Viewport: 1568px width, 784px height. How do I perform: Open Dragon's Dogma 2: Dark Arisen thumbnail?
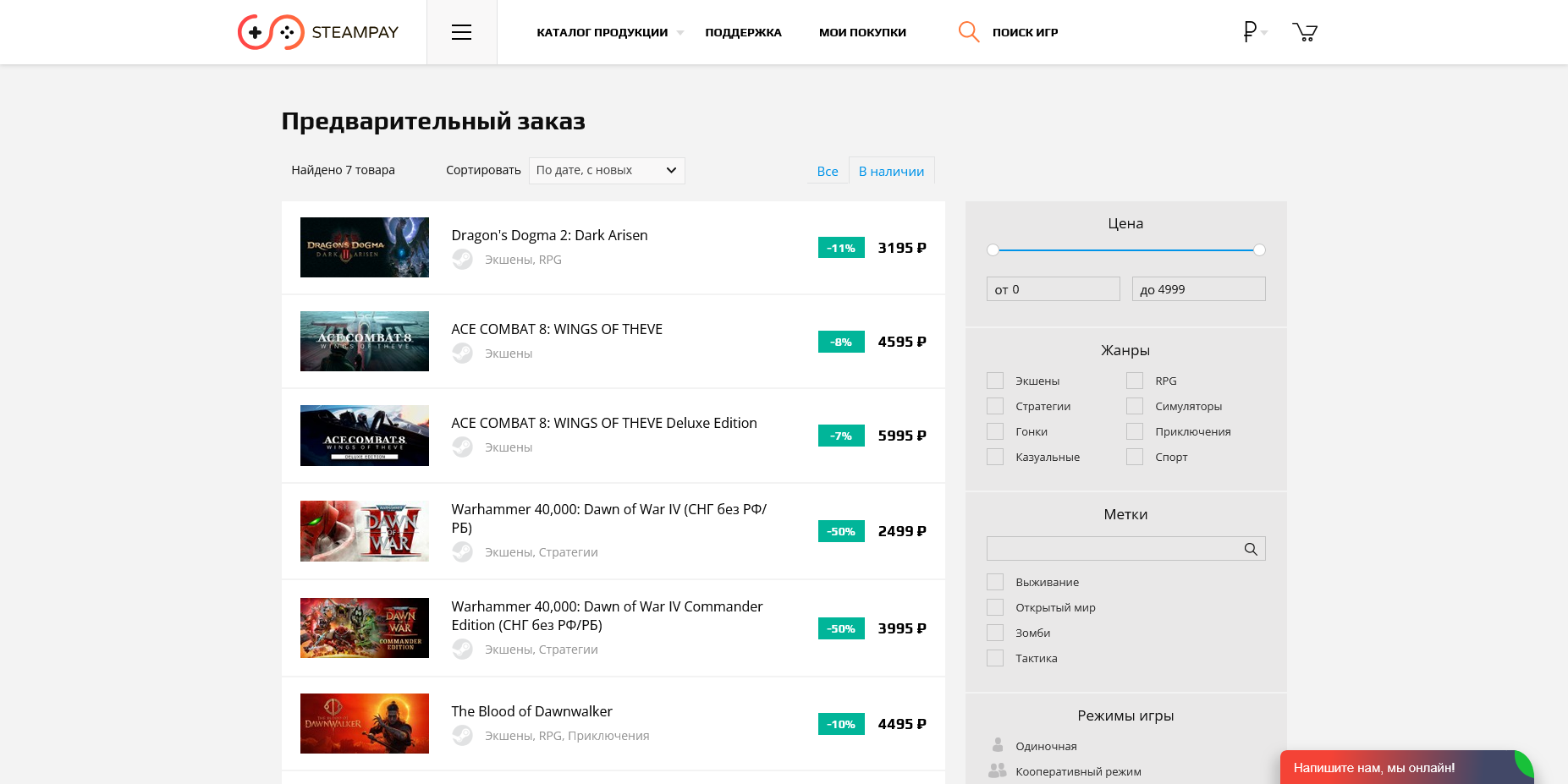[x=365, y=247]
